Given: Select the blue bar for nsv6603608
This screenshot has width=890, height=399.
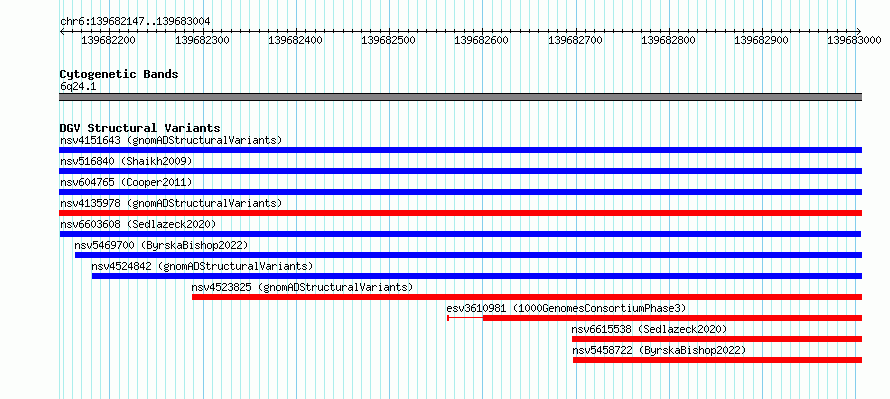Looking at the screenshot, I should 460,234.
